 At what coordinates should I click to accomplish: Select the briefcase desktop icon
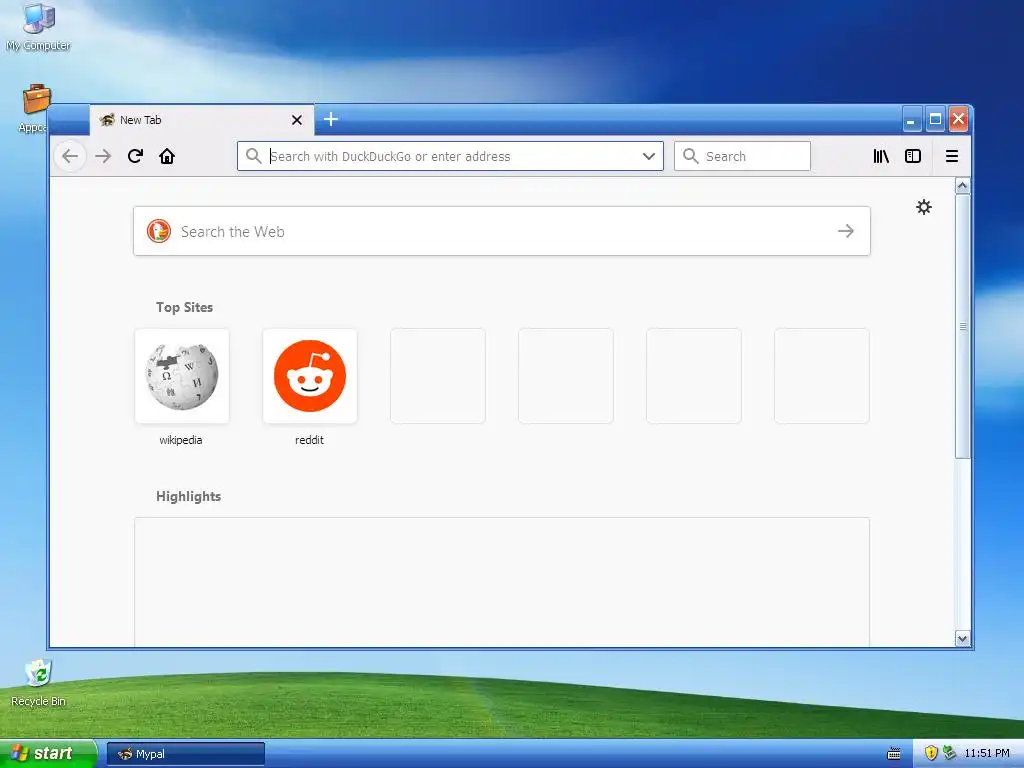point(37,99)
